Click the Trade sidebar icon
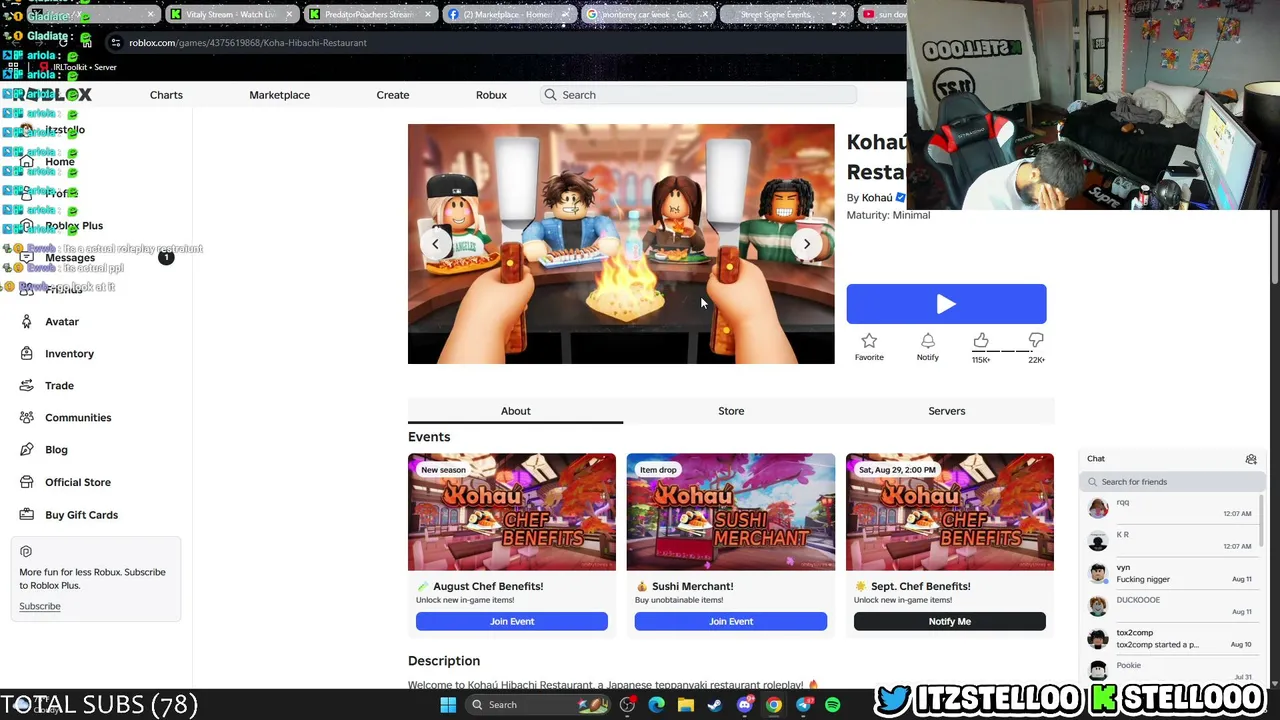The width and height of the screenshot is (1280, 720). 27,385
